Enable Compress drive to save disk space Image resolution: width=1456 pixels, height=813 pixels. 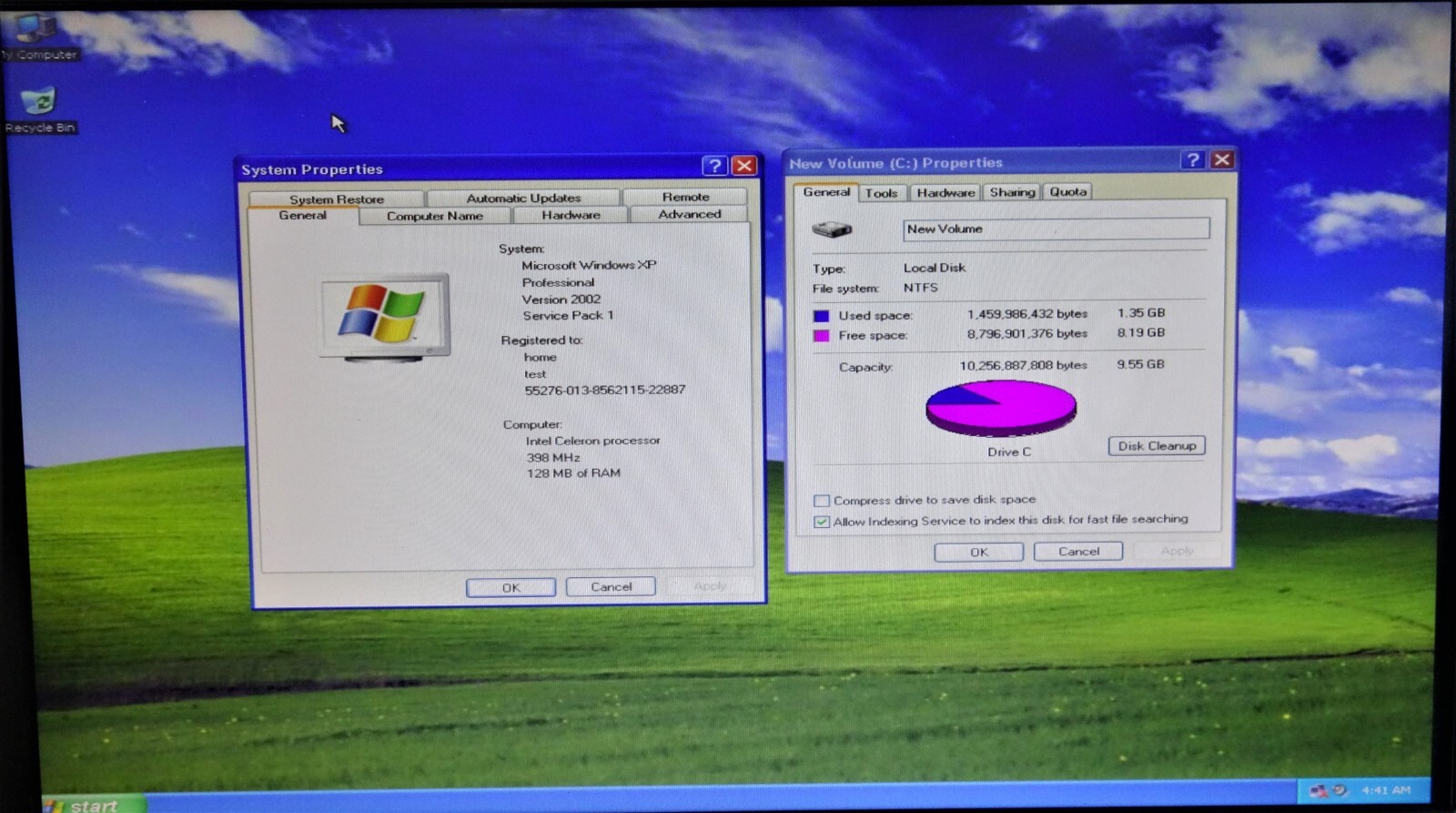click(x=822, y=501)
